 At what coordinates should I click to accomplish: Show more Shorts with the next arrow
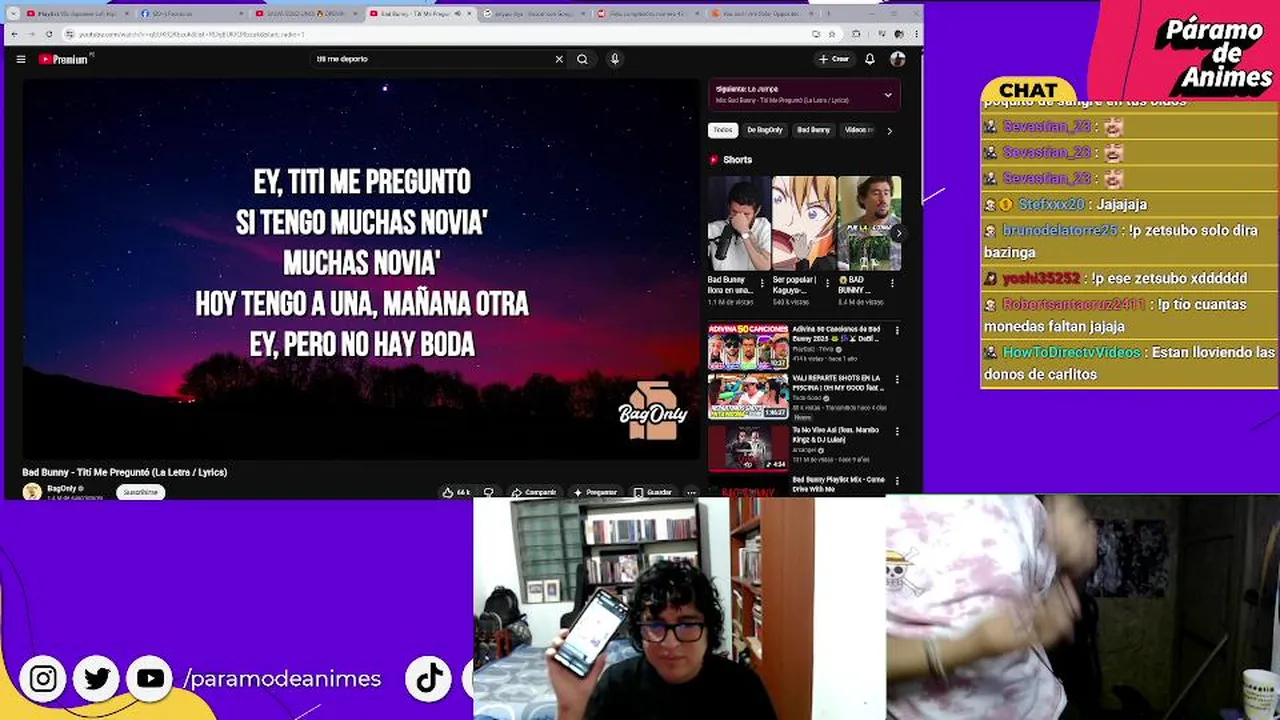pyautogui.click(x=898, y=233)
